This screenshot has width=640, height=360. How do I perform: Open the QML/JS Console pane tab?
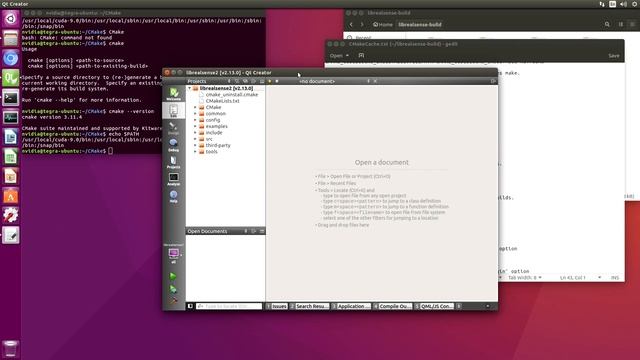(x=434, y=306)
